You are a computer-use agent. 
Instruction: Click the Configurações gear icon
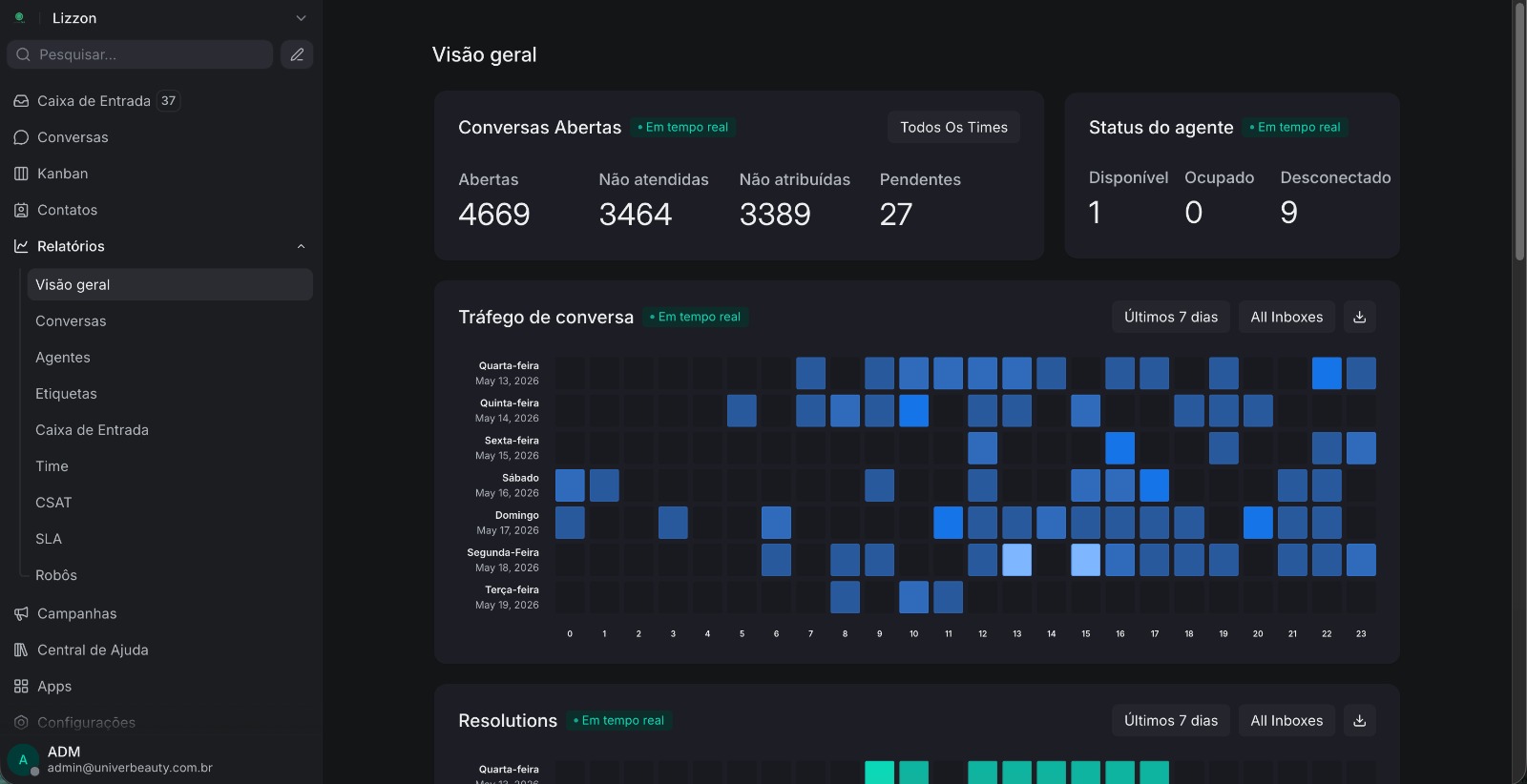pyautogui.click(x=21, y=722)
